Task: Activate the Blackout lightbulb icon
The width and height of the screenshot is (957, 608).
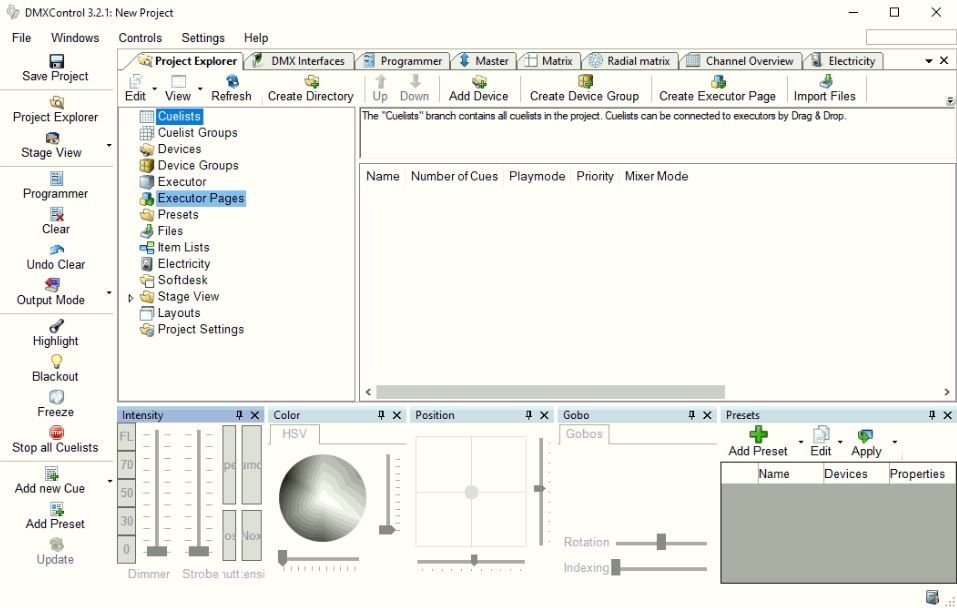Action: point(56,361)
